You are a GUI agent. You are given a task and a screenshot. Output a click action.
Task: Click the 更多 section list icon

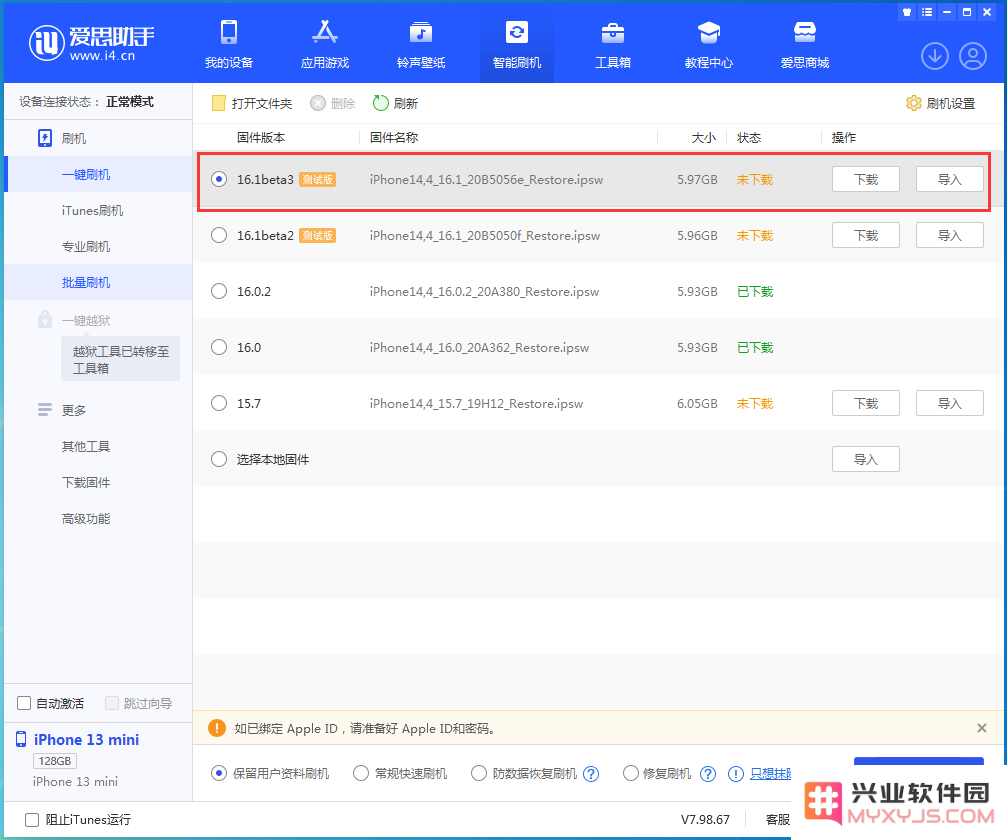pyautogui.click(x=45, y=410)
